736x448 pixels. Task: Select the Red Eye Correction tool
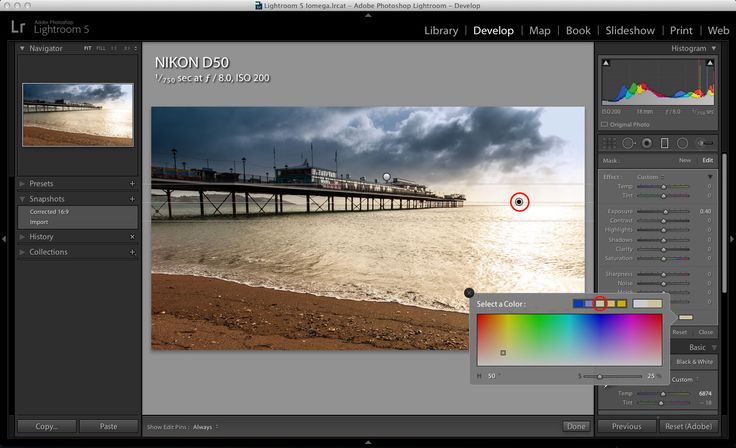tap(647, 143)
